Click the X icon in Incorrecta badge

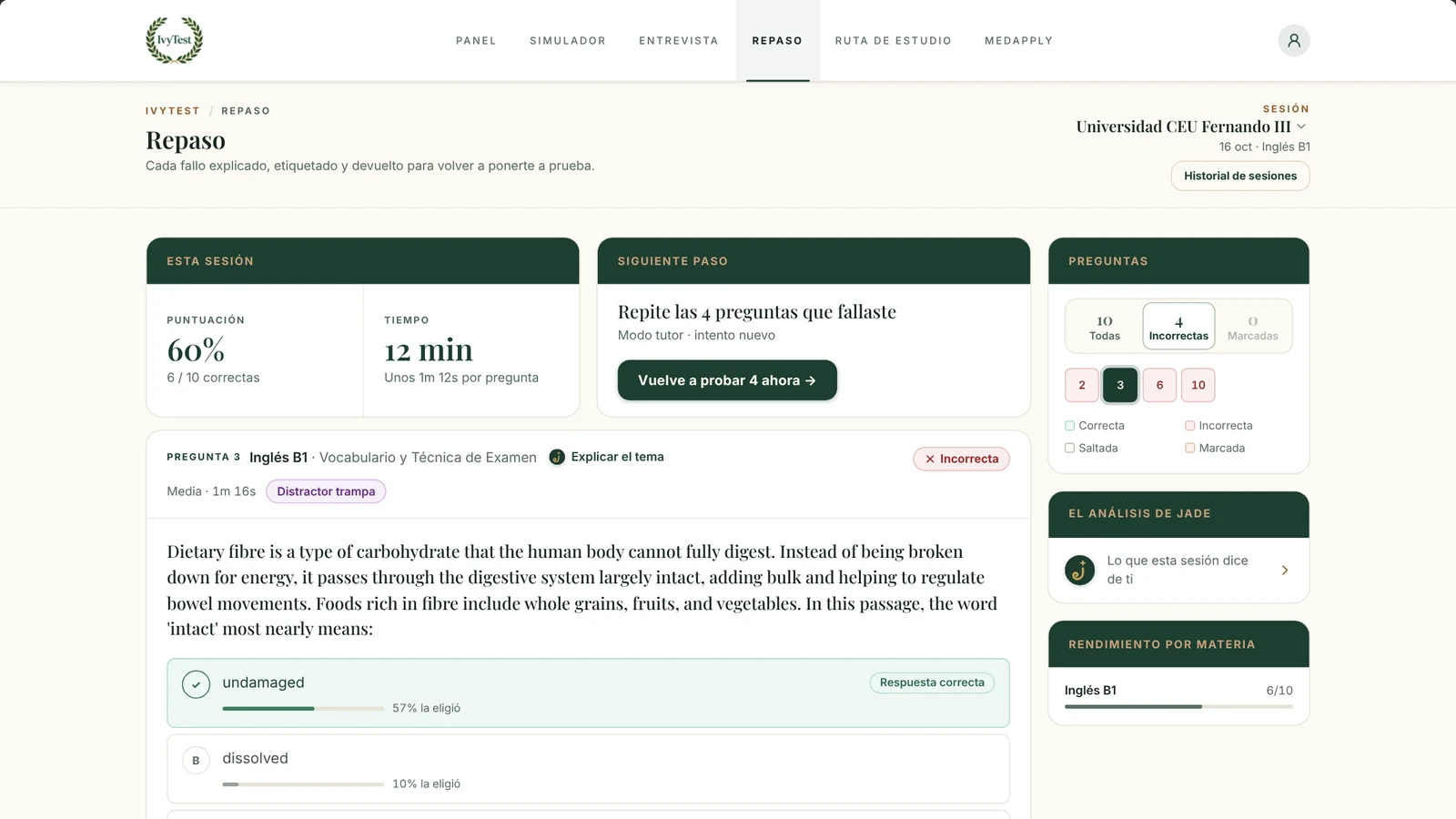(x=930, y=459)
